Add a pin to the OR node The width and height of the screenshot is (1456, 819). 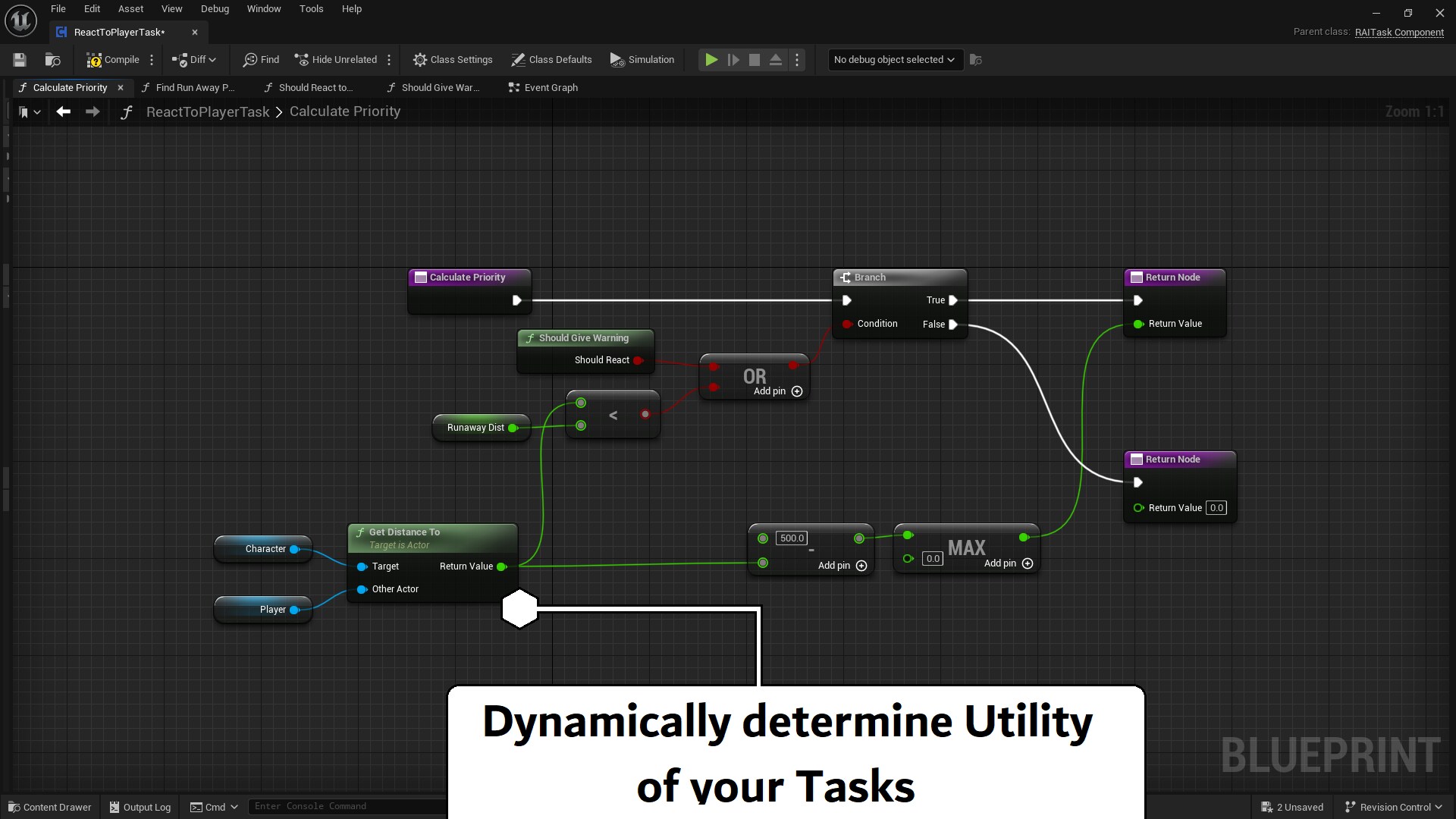796,391
